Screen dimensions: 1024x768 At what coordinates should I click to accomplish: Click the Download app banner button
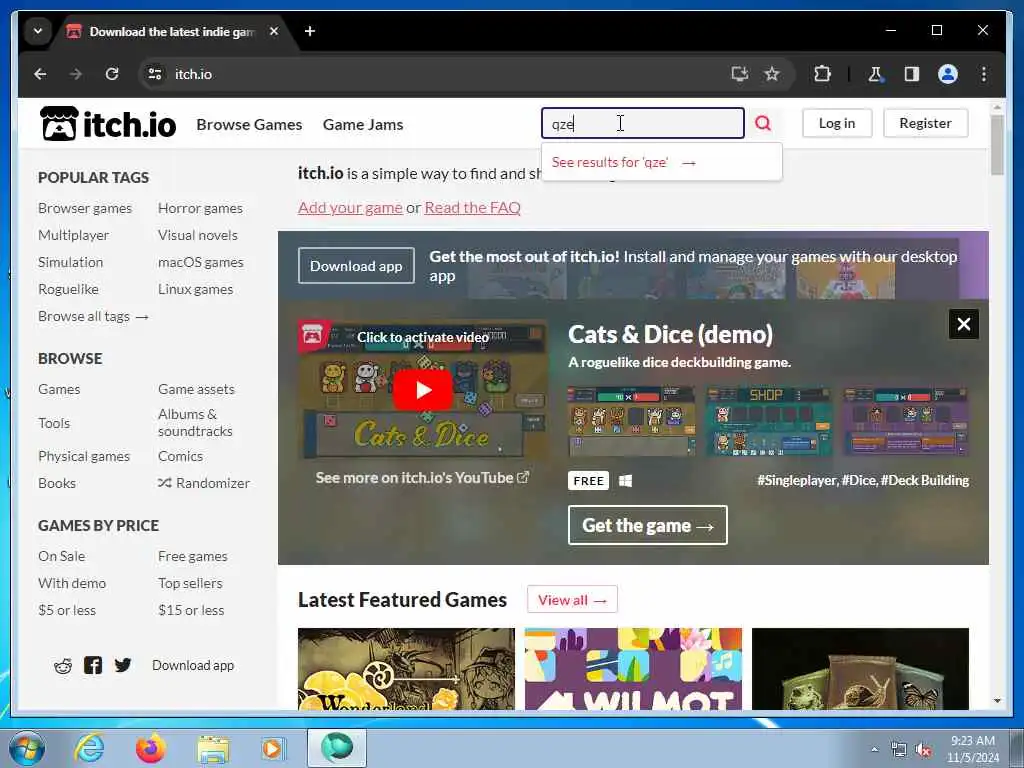point(356,266)
